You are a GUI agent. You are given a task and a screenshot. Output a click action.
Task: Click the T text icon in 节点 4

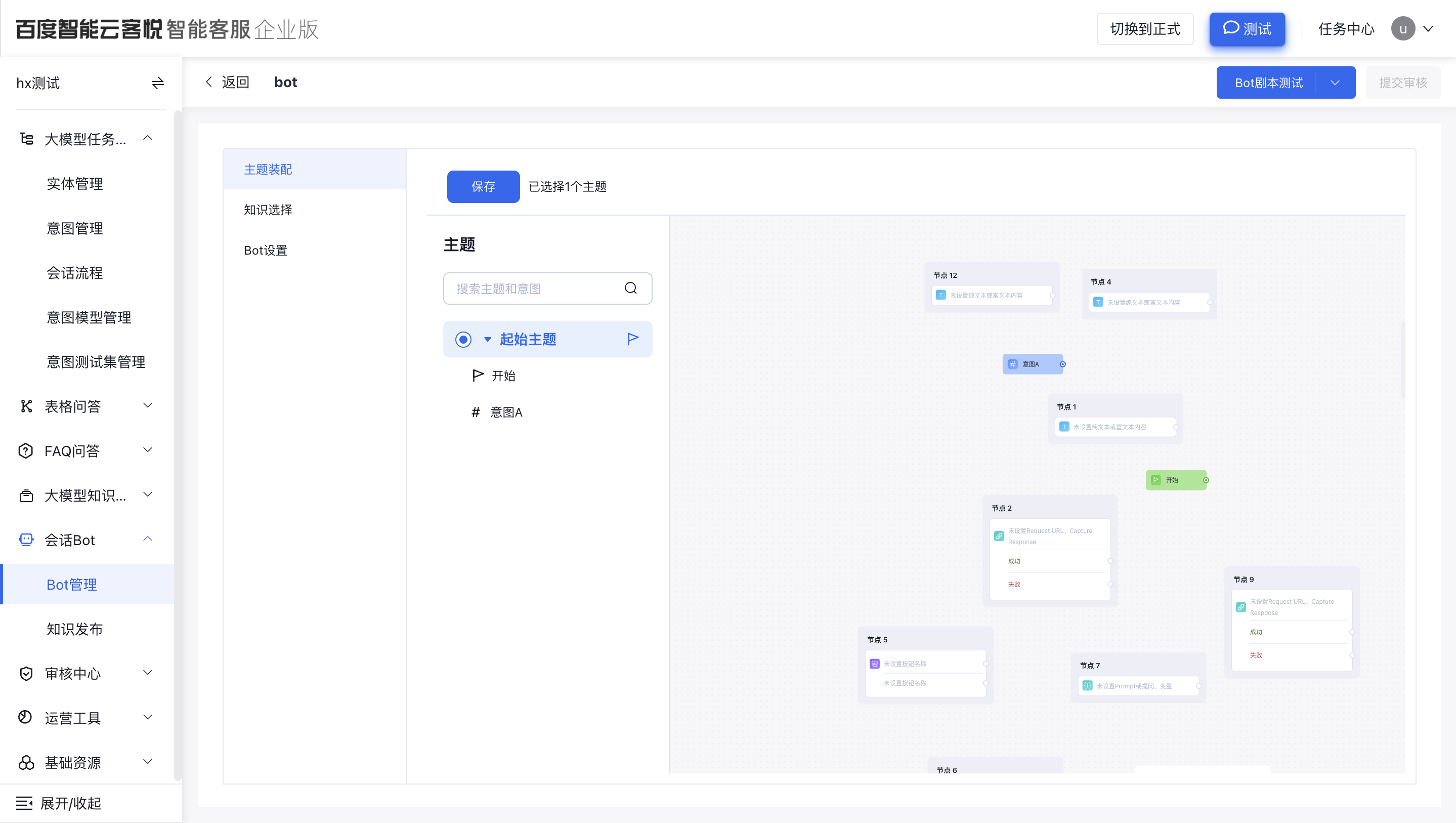pos(1098,303)
